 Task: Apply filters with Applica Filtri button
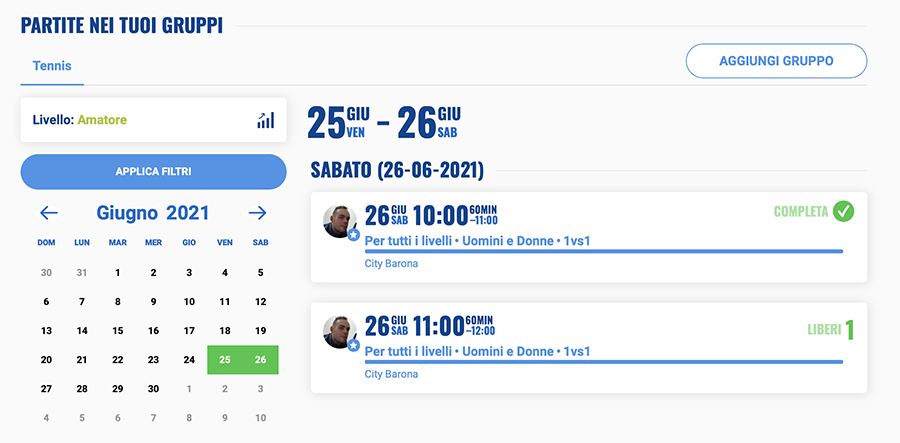[153, 172]
